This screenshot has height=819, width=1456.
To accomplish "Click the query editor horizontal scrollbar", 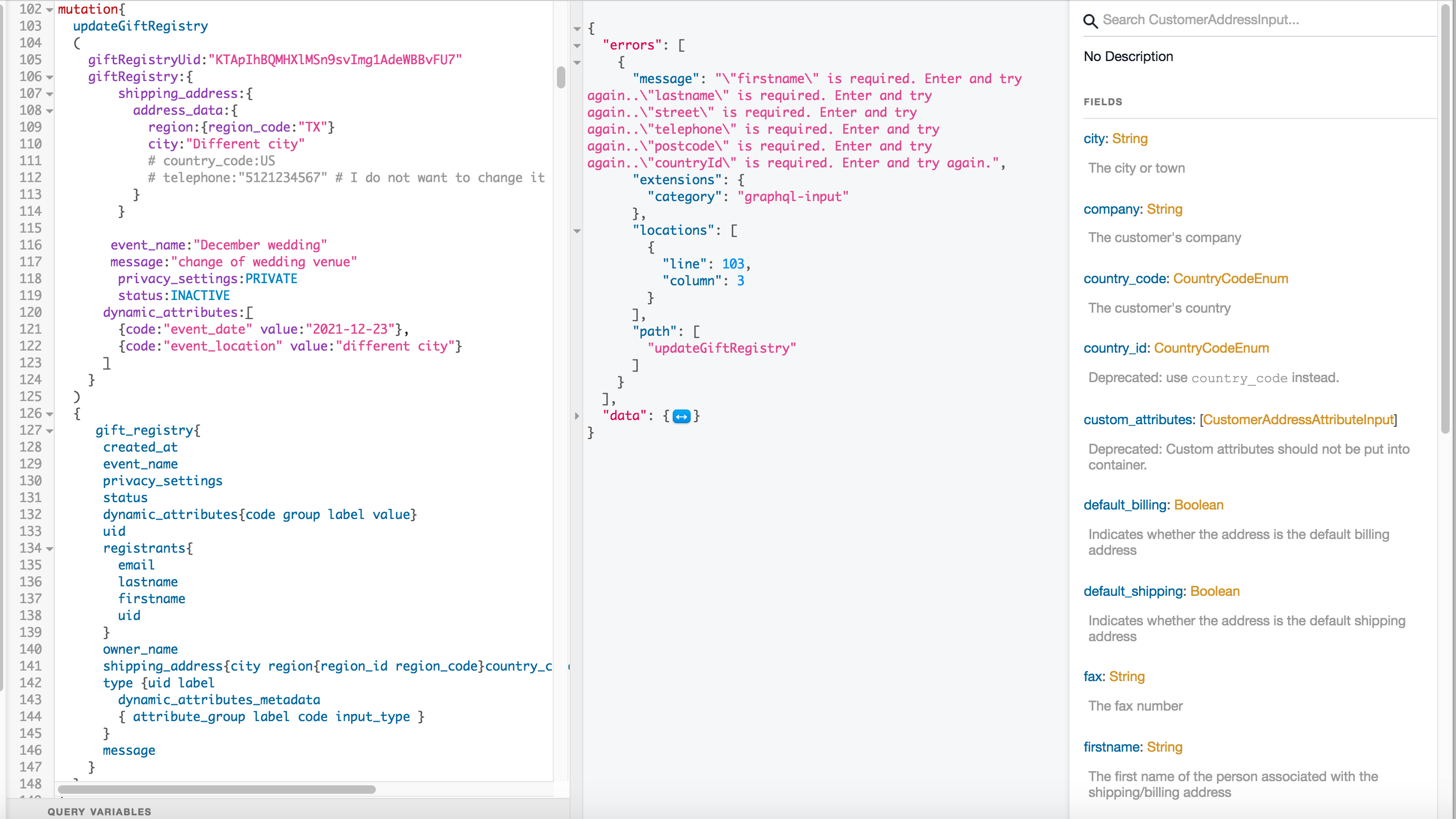I will [216, 789].
